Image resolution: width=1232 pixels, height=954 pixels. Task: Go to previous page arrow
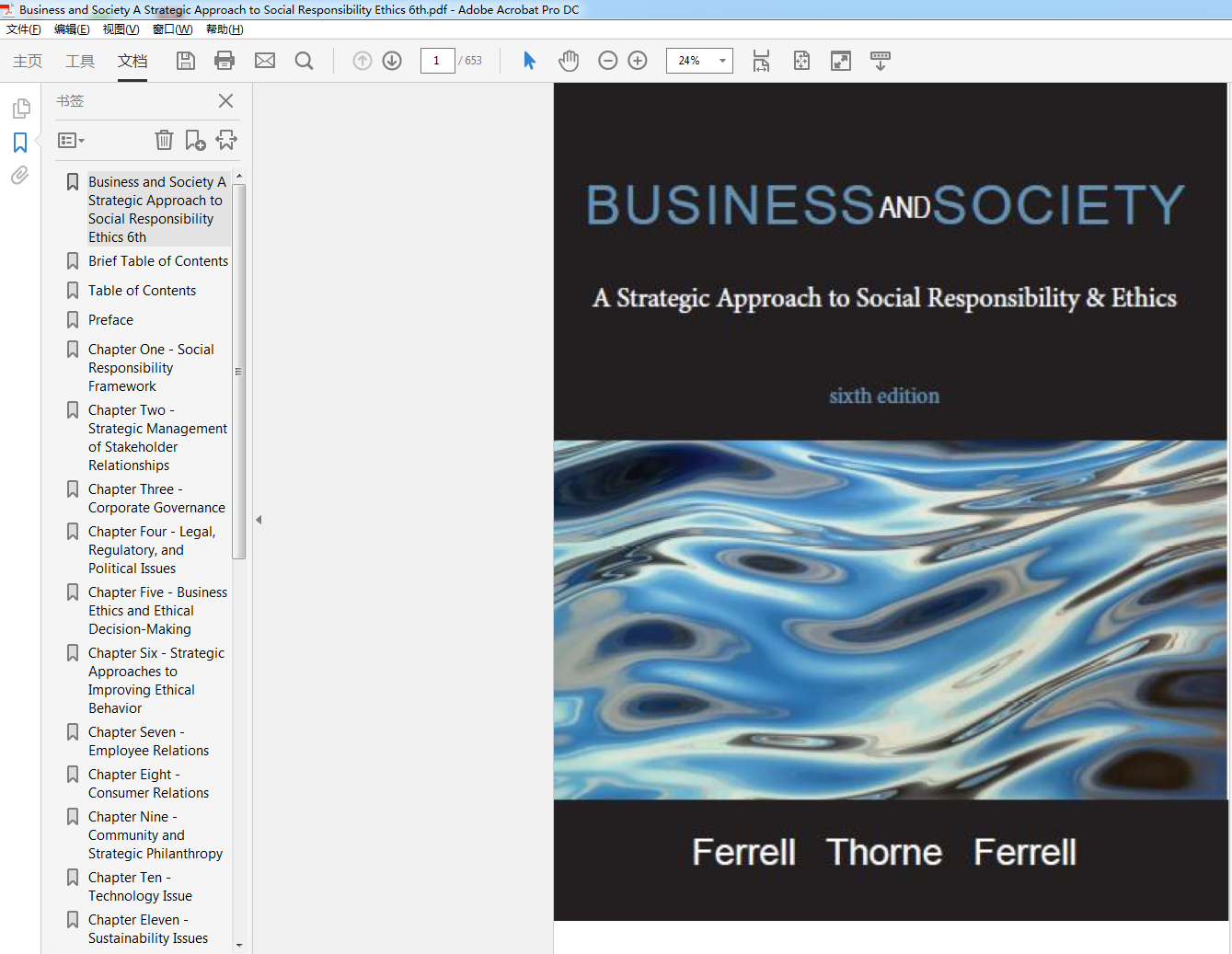(x=363, y=61)
